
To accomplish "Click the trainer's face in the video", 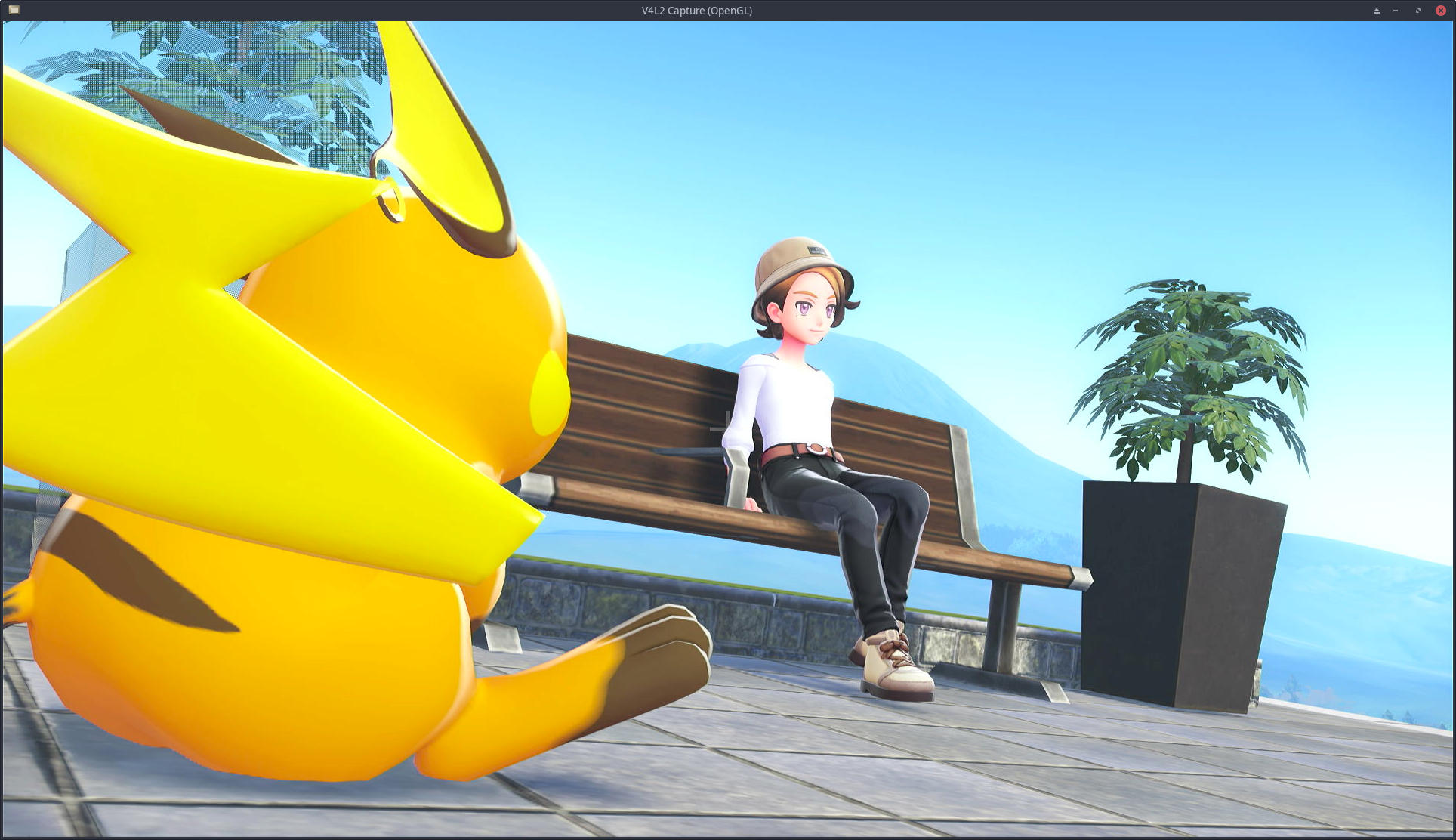I will (810, 316).
